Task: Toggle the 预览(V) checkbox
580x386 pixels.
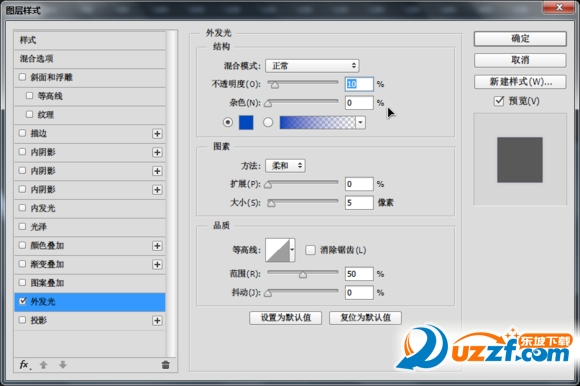Action: coord(499,101)
